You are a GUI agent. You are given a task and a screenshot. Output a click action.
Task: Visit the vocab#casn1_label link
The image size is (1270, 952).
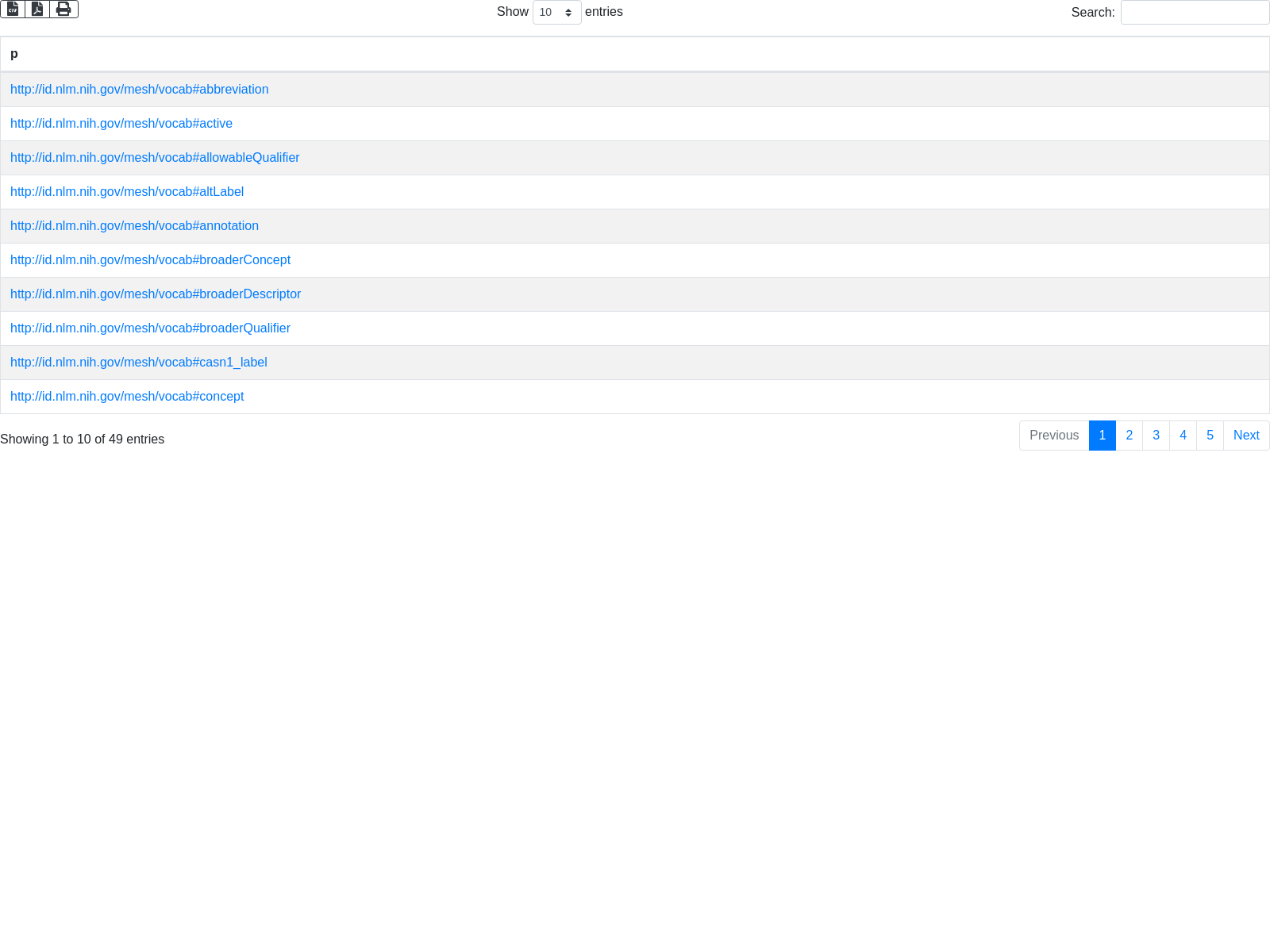click(x=138, y=363)
